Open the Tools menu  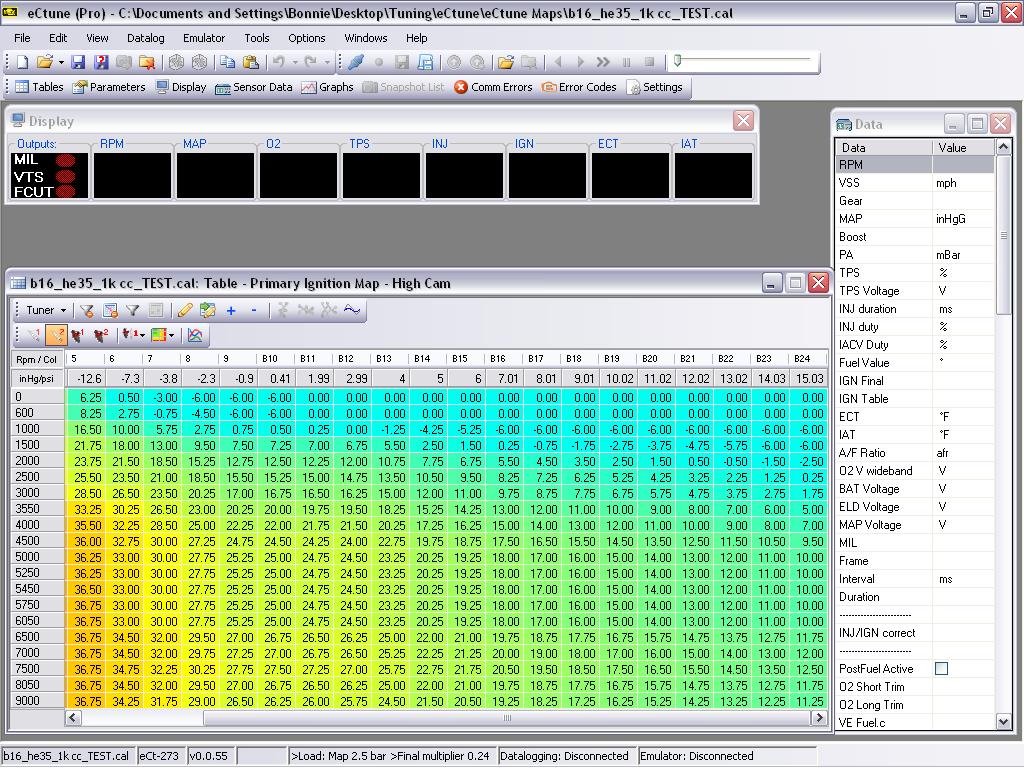pos(257,38)
